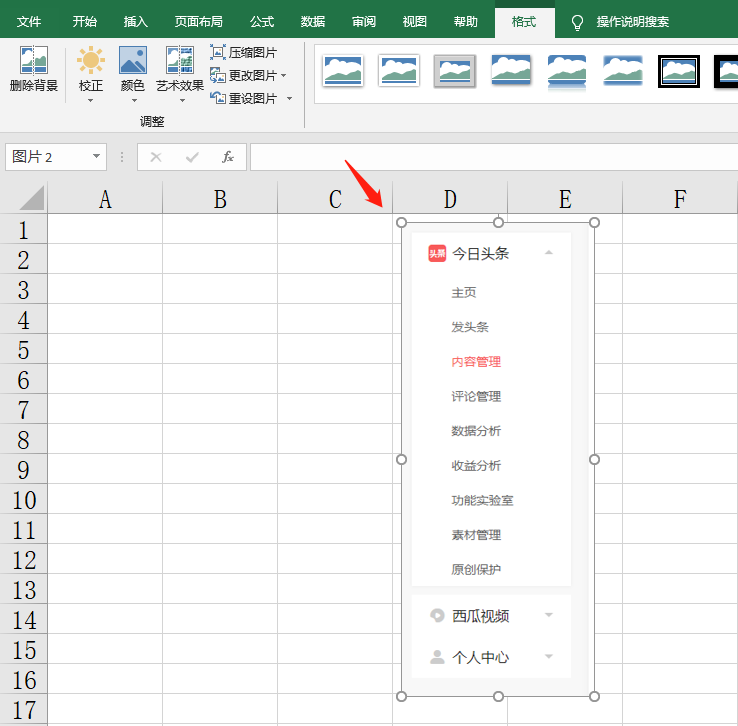Switch to the 审阅 tab
This screenshot has width=738, height=726.
pyautogui.click(x=363, y=22)
